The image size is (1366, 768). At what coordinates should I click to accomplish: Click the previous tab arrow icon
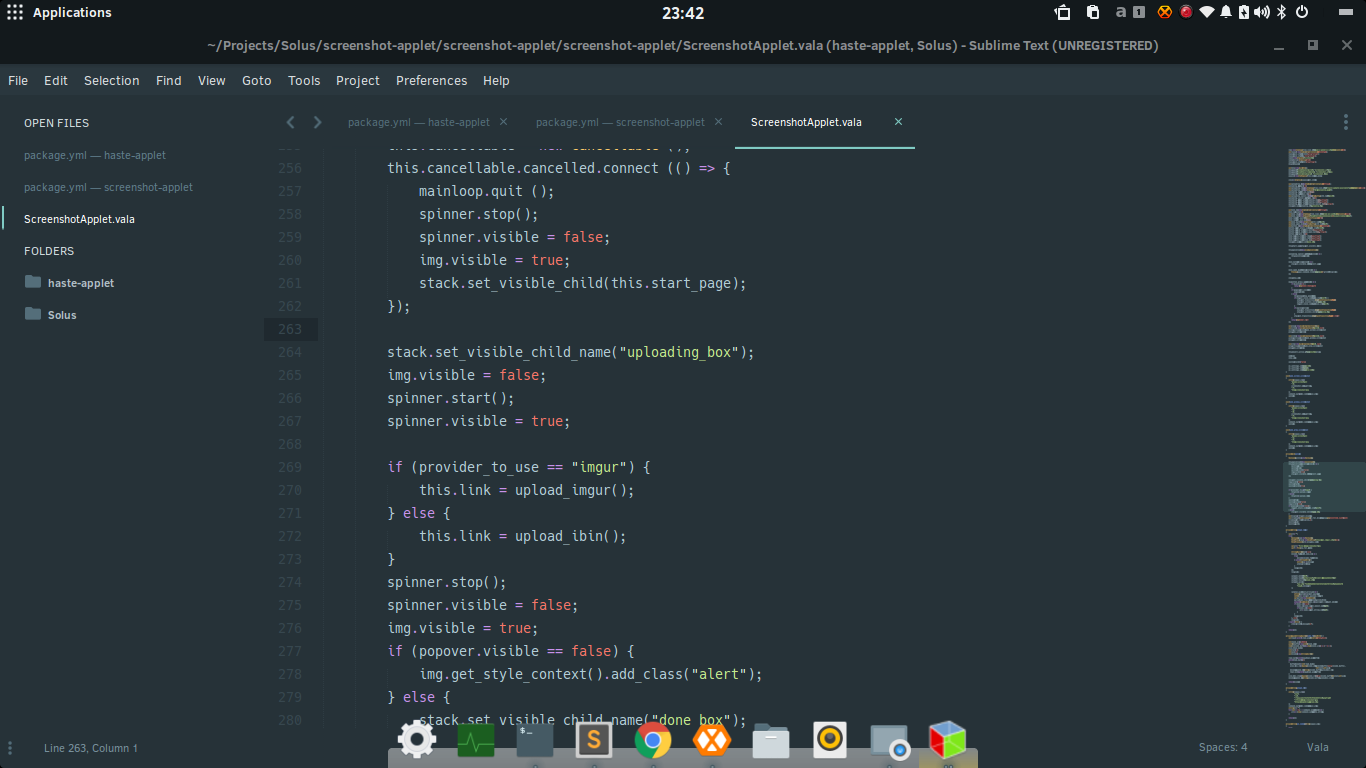tap(290, 122)
